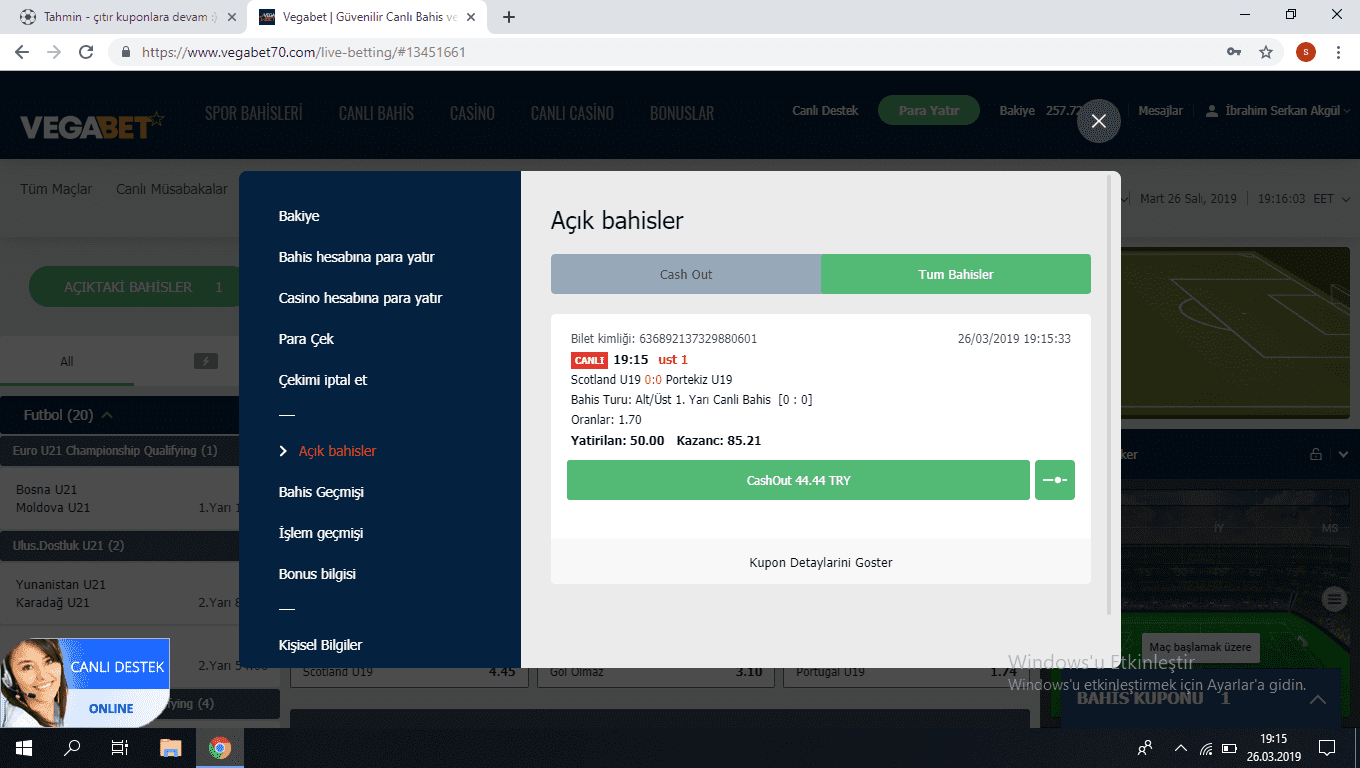Viewport: 1360px width, 768px height.
Task: Select Canlı Müsabakalar tab
Action: [x=172, y=189]
